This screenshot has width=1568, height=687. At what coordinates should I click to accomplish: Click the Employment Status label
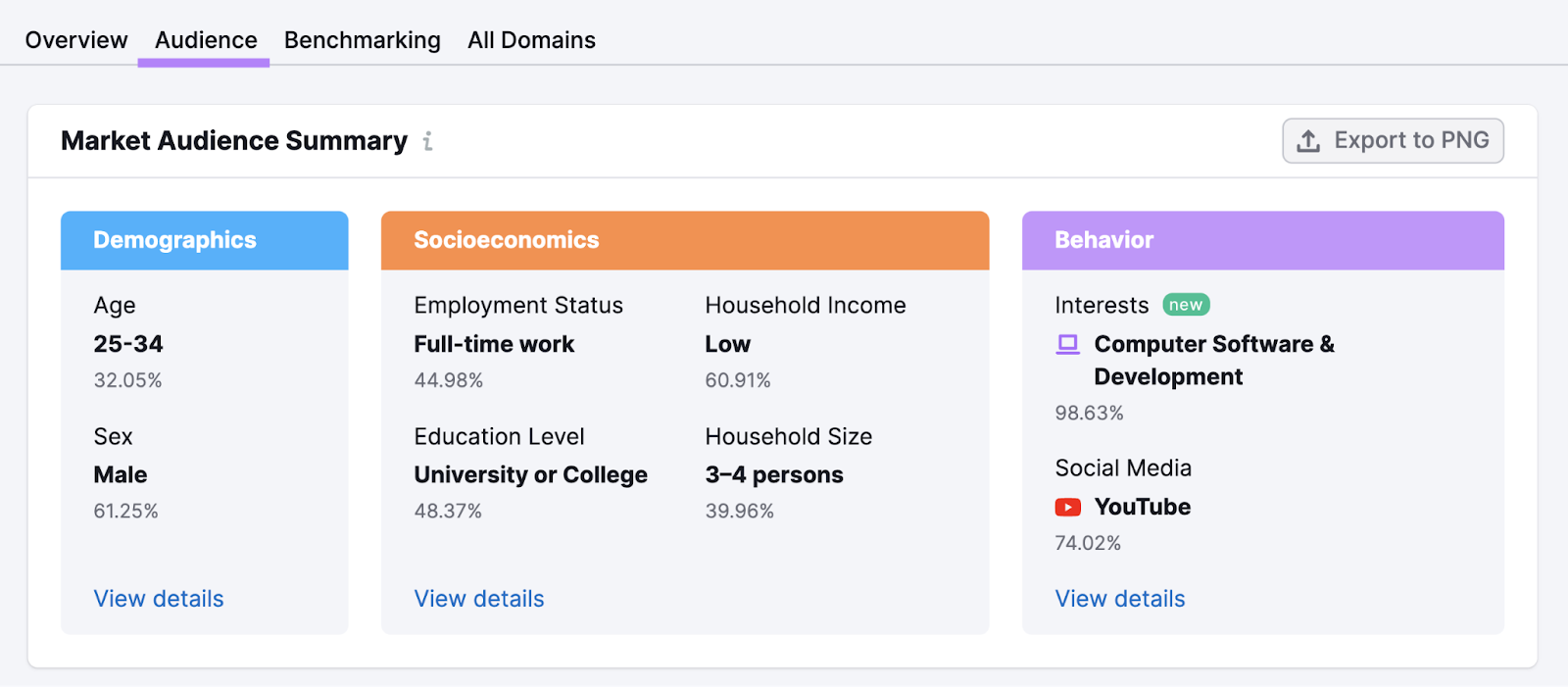518,306
